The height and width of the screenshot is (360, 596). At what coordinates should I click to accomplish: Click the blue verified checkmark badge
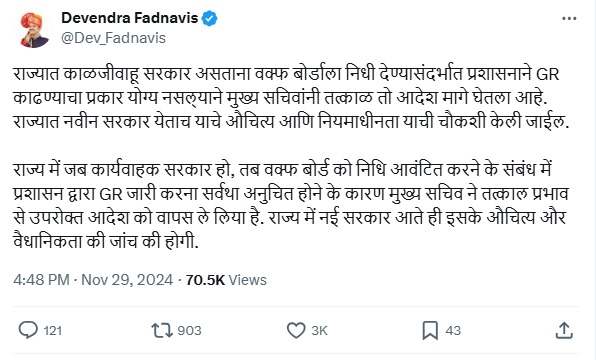[209, 18]
